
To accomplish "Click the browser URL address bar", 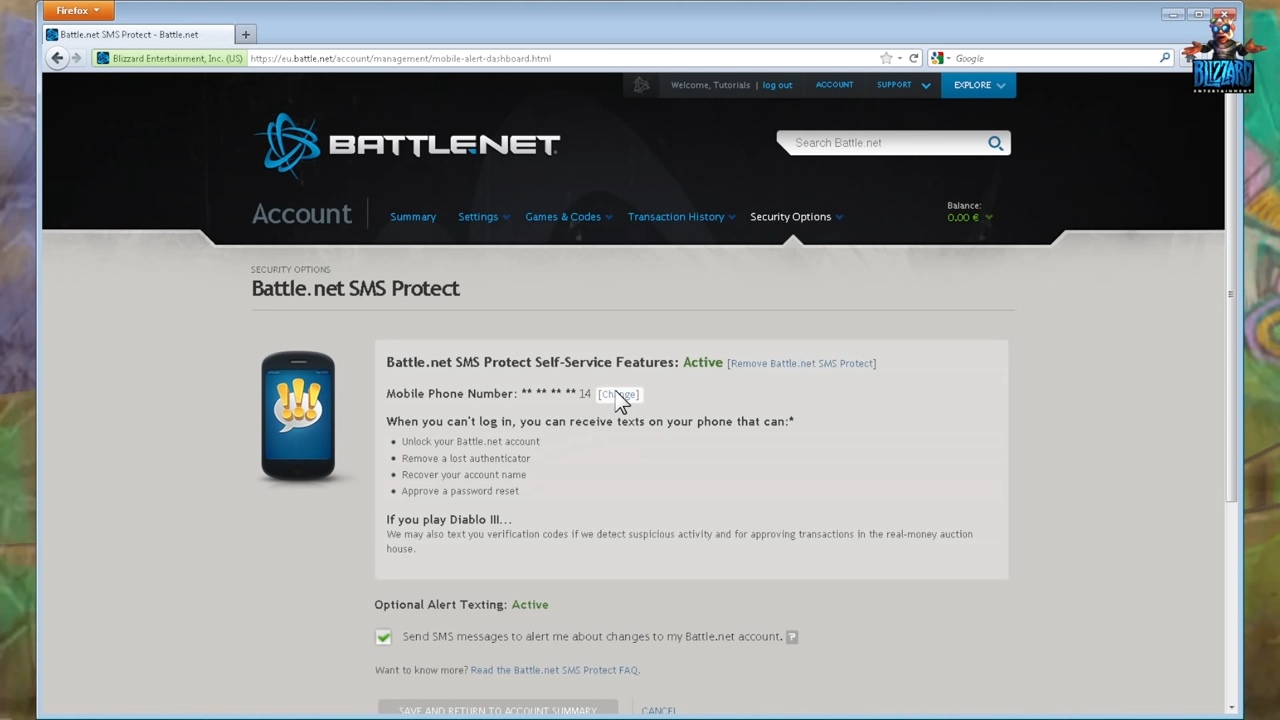I will click(x=560, y=58).
